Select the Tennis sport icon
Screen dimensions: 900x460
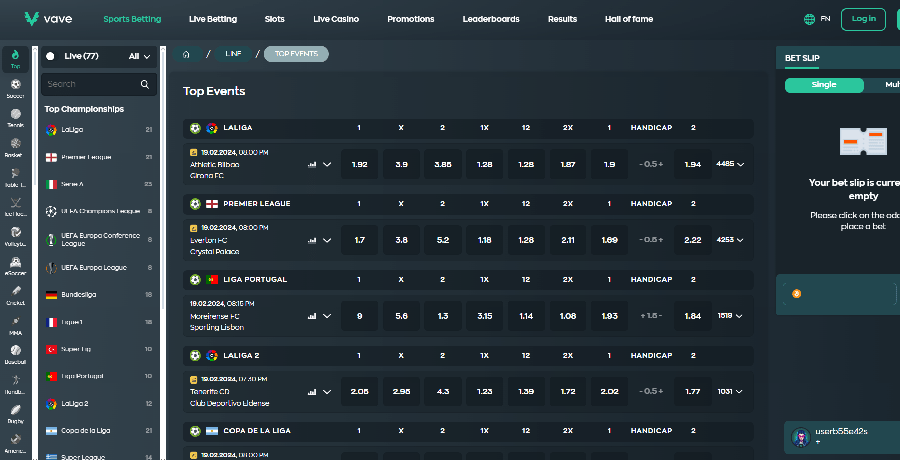click(x=15, y=116)
